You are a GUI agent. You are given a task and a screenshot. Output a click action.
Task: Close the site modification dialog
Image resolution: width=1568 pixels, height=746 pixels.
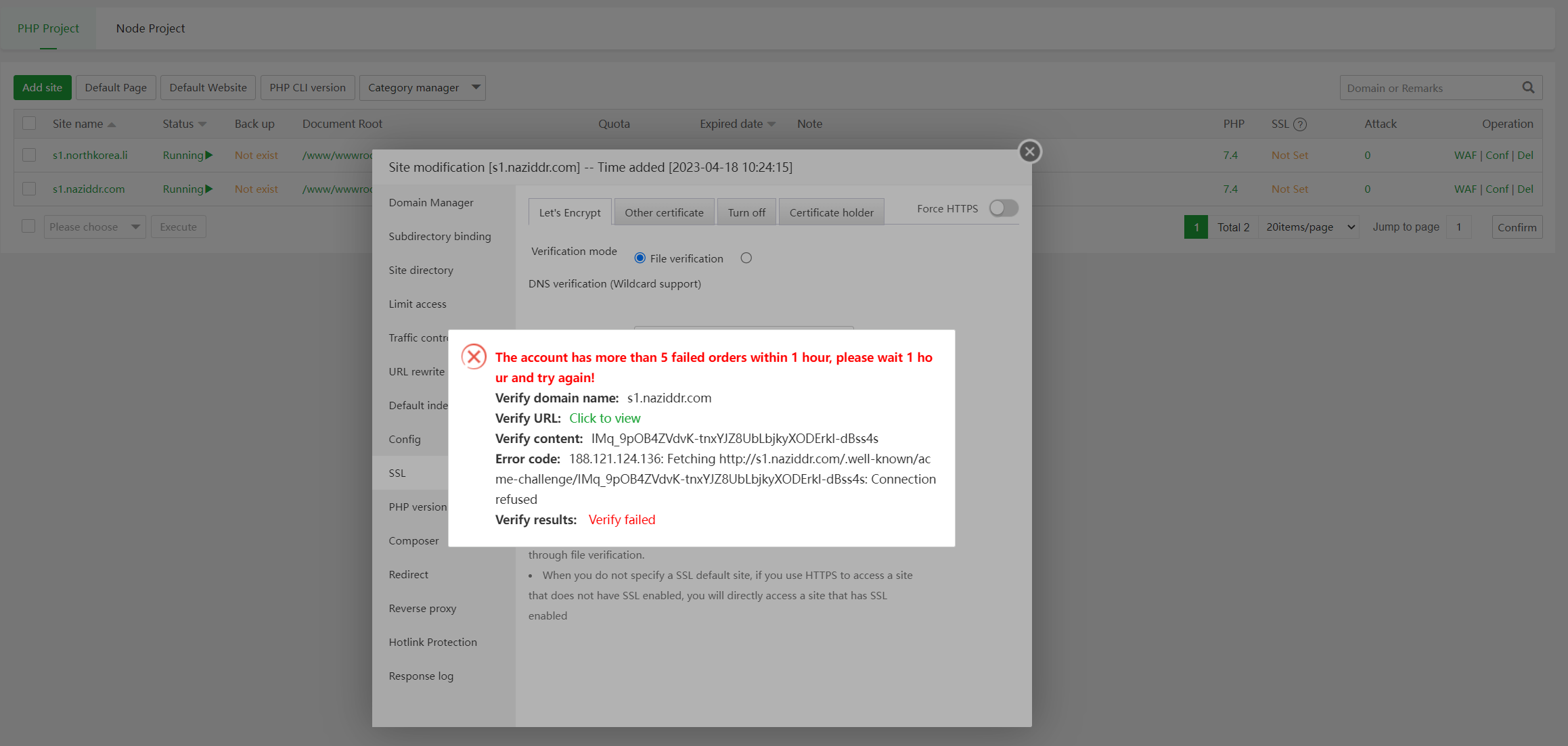(x=1029, y=151)
